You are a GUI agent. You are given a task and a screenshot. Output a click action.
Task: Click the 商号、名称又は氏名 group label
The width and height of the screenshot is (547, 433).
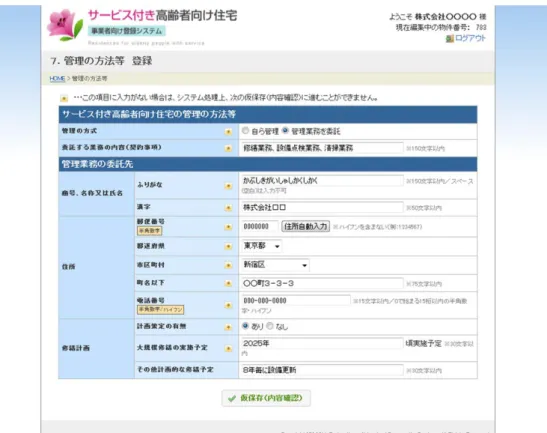92,193
